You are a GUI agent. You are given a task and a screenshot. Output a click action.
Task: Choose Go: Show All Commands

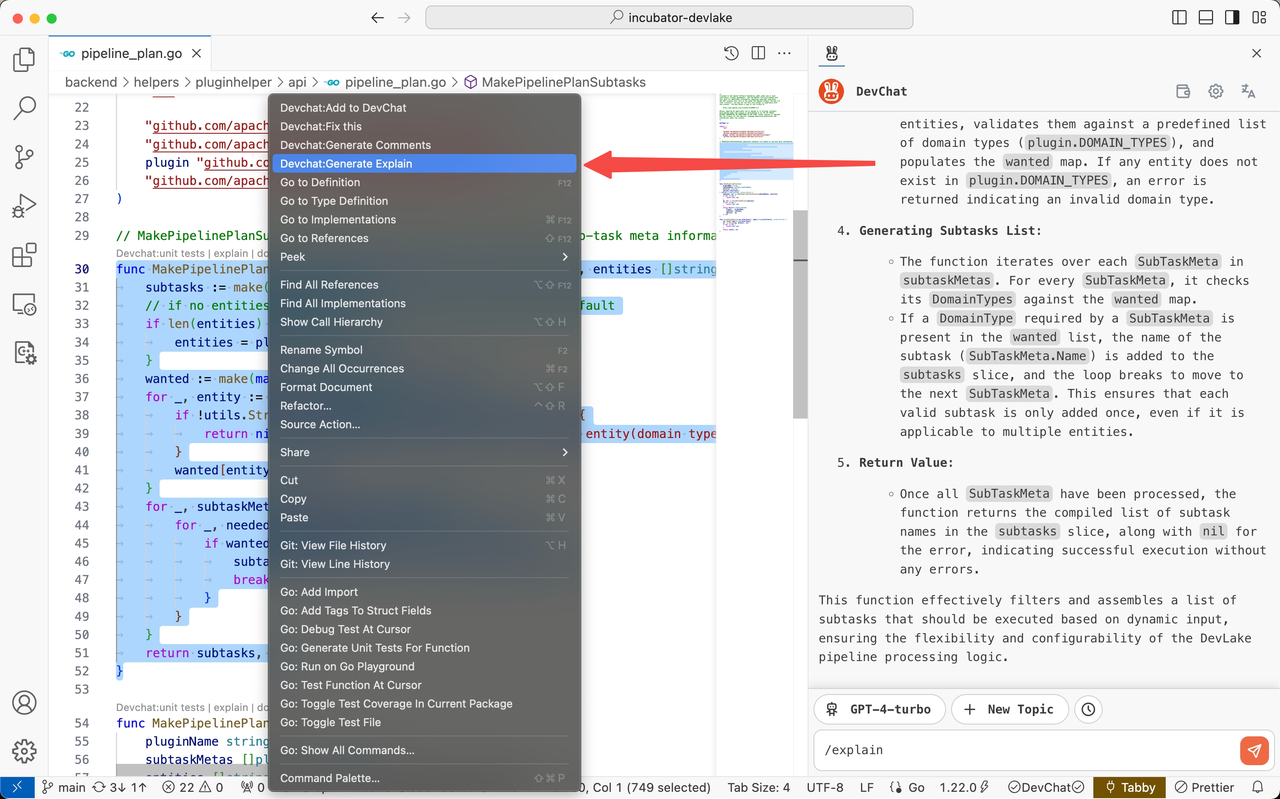(x=424, y=750)
